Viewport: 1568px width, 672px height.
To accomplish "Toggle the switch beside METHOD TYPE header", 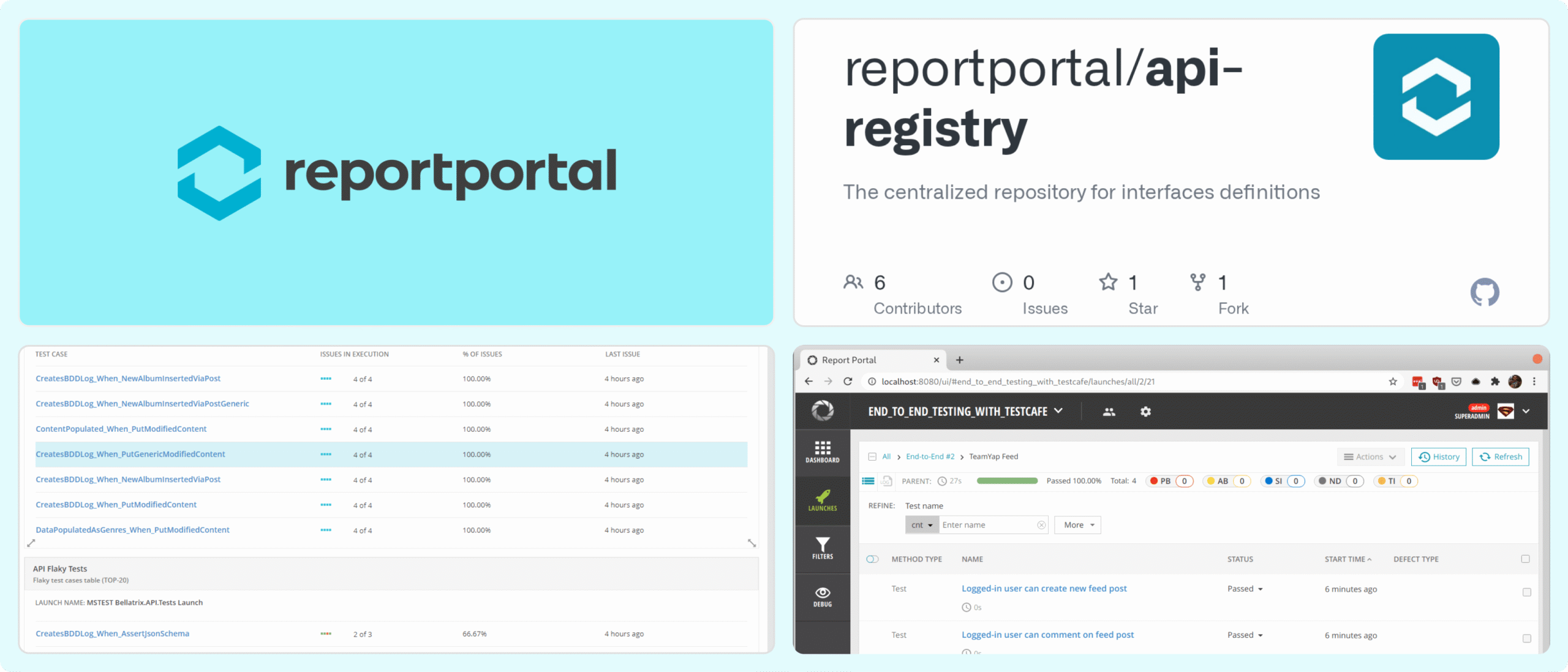I will click(872, 559).
